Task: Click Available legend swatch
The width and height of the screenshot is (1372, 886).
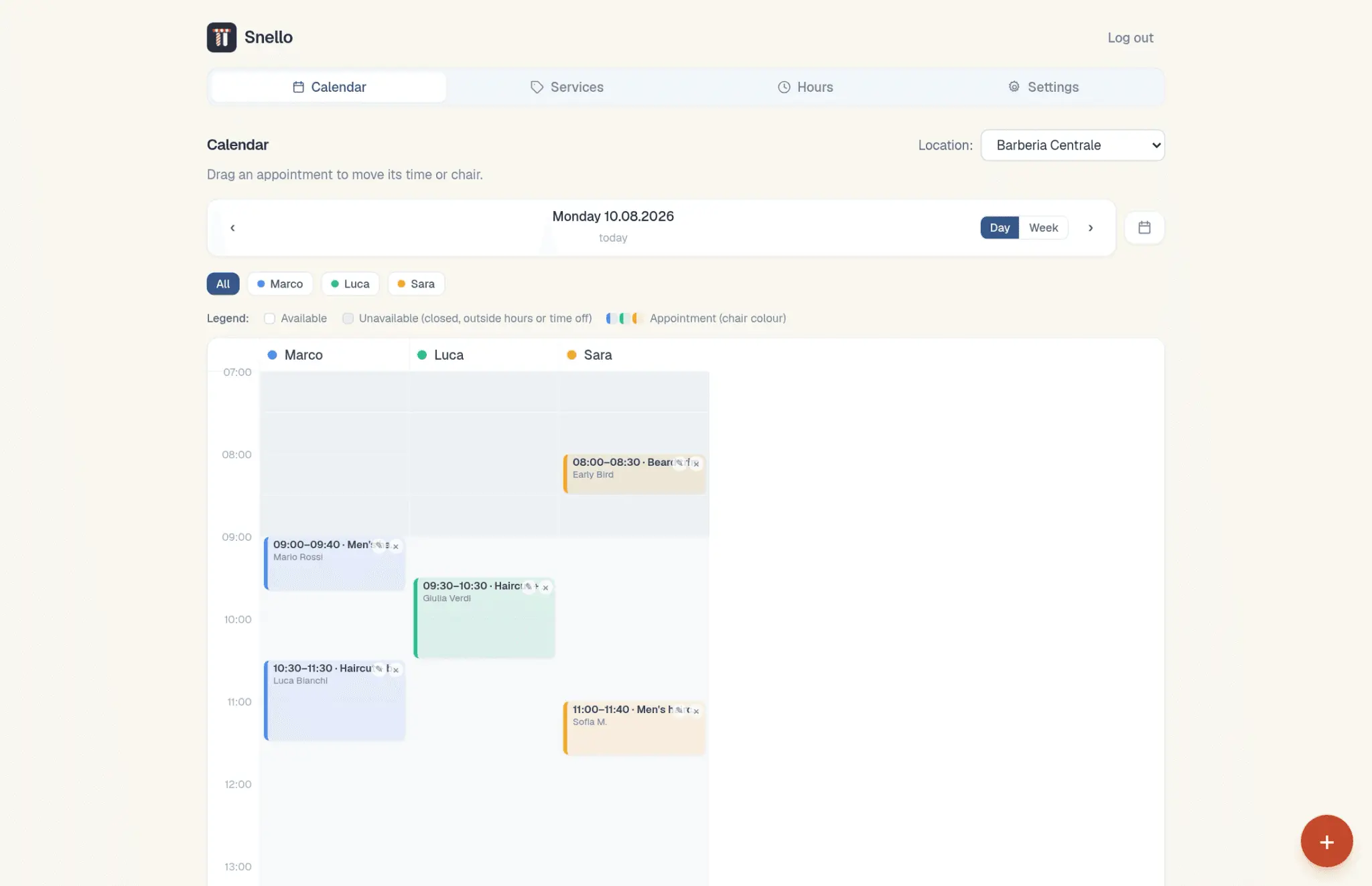Action: pyautogui.click(x=269, y=318)
